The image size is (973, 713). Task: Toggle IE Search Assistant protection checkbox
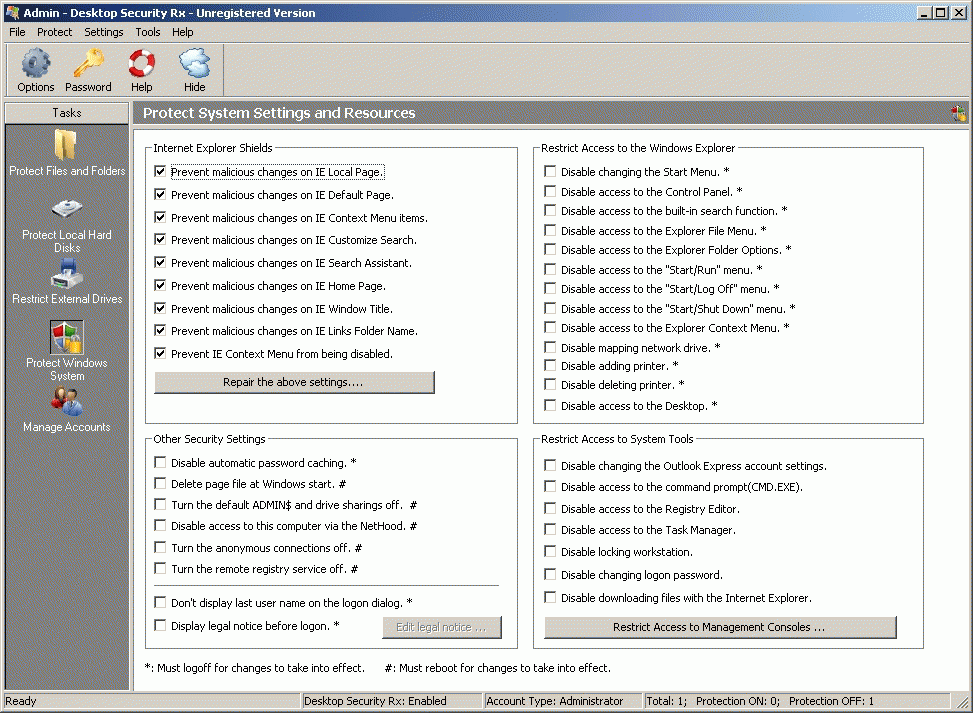[x=160, y=262]
